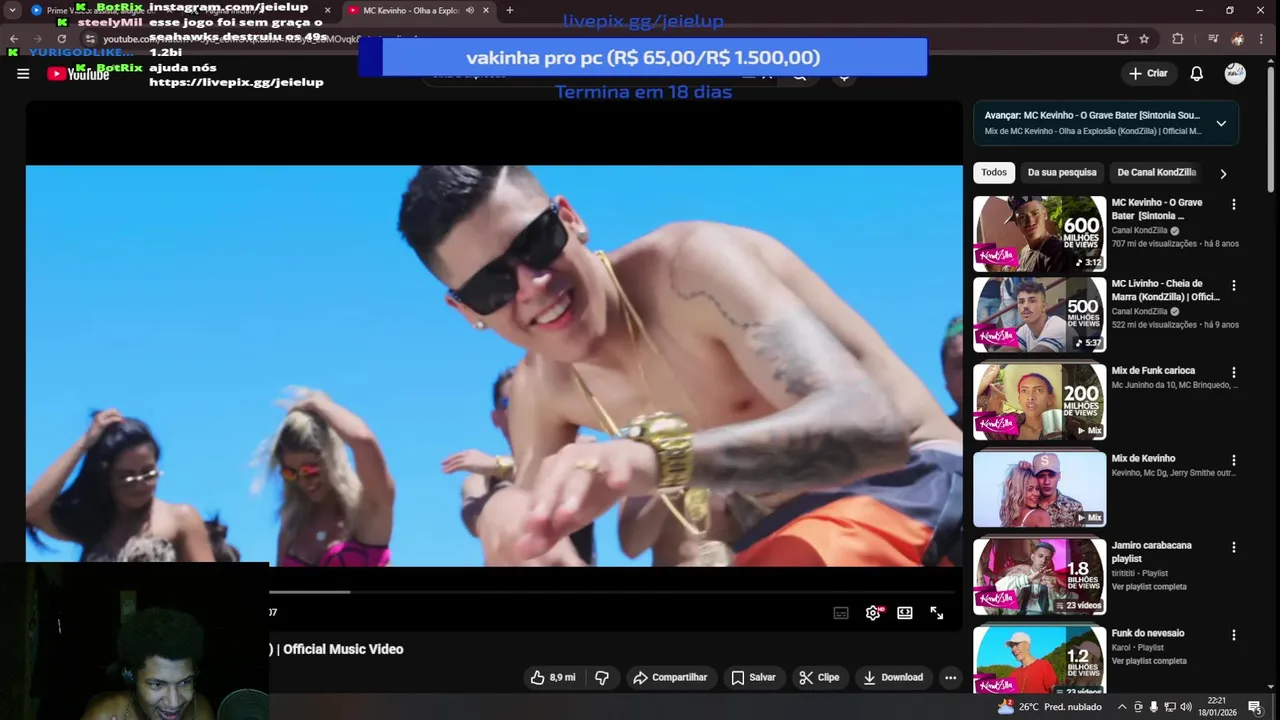Image resolution: width=1280 pixels, height=720 pixels.
Task: Seek along the video progress bar
Action: [612, 591]
